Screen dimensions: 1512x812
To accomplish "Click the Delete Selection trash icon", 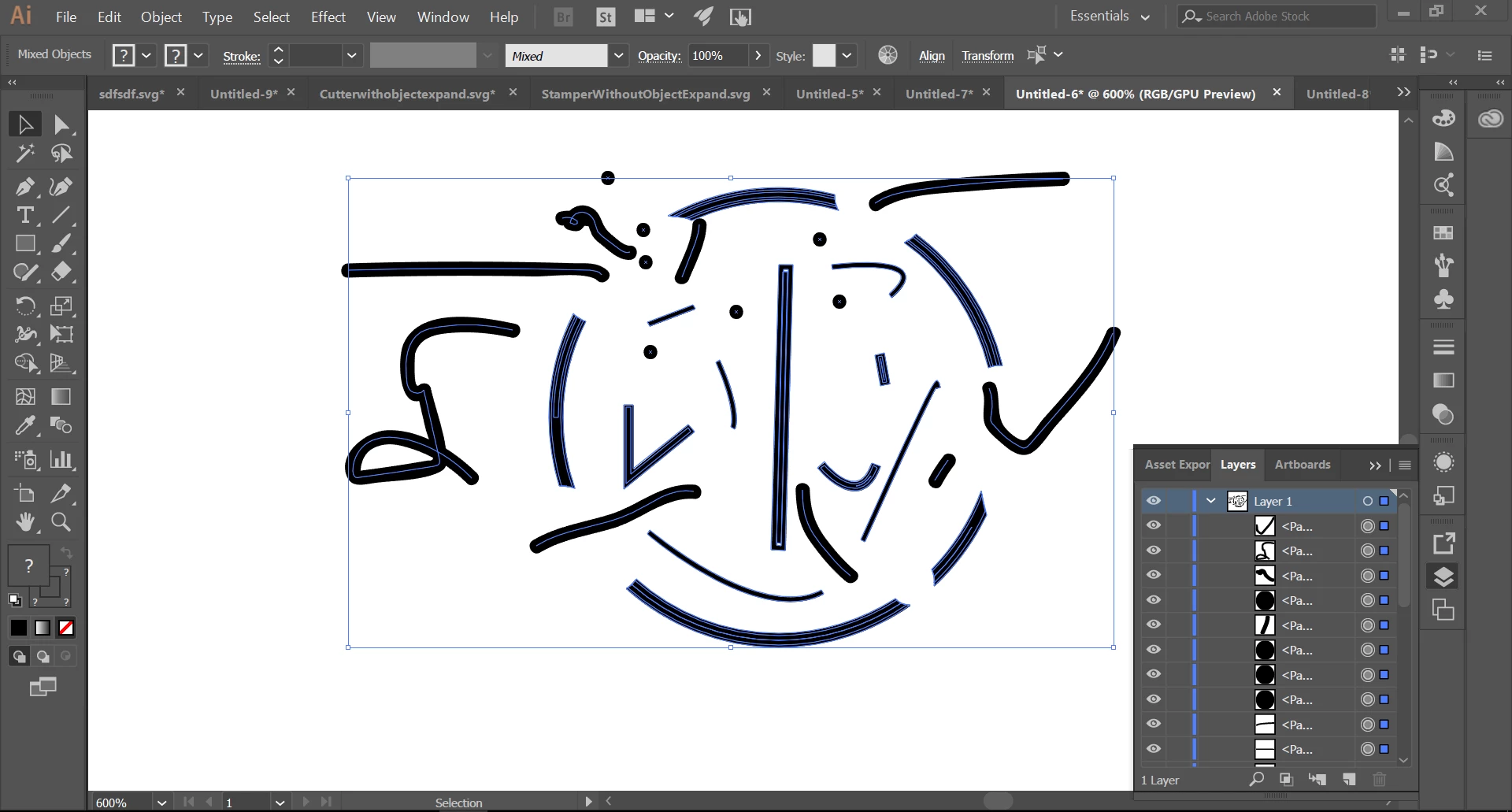I will pyautogui.click(x=1379, y=779).
